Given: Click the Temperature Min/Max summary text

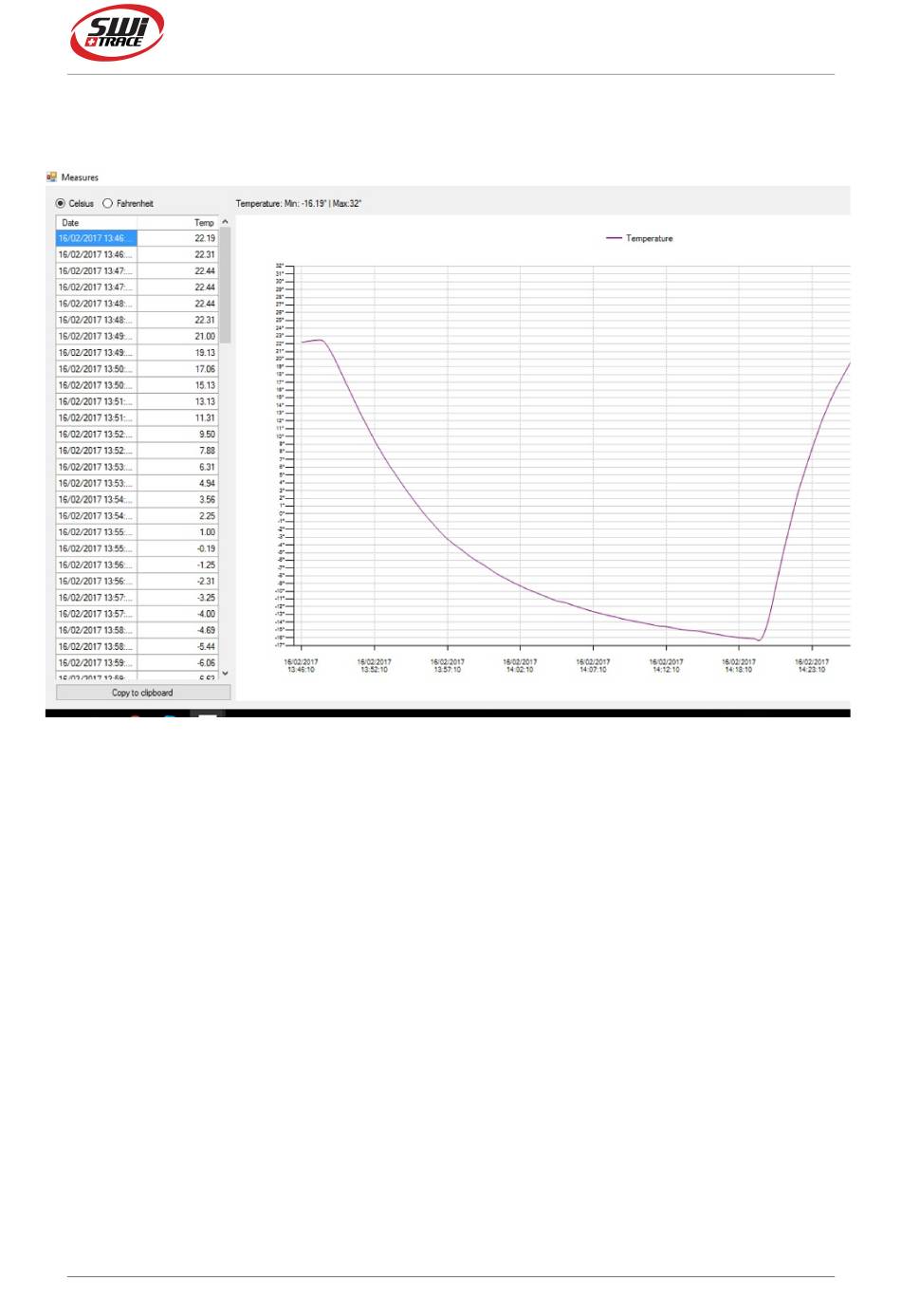Looking at the screenshot, I should [299, 203].
